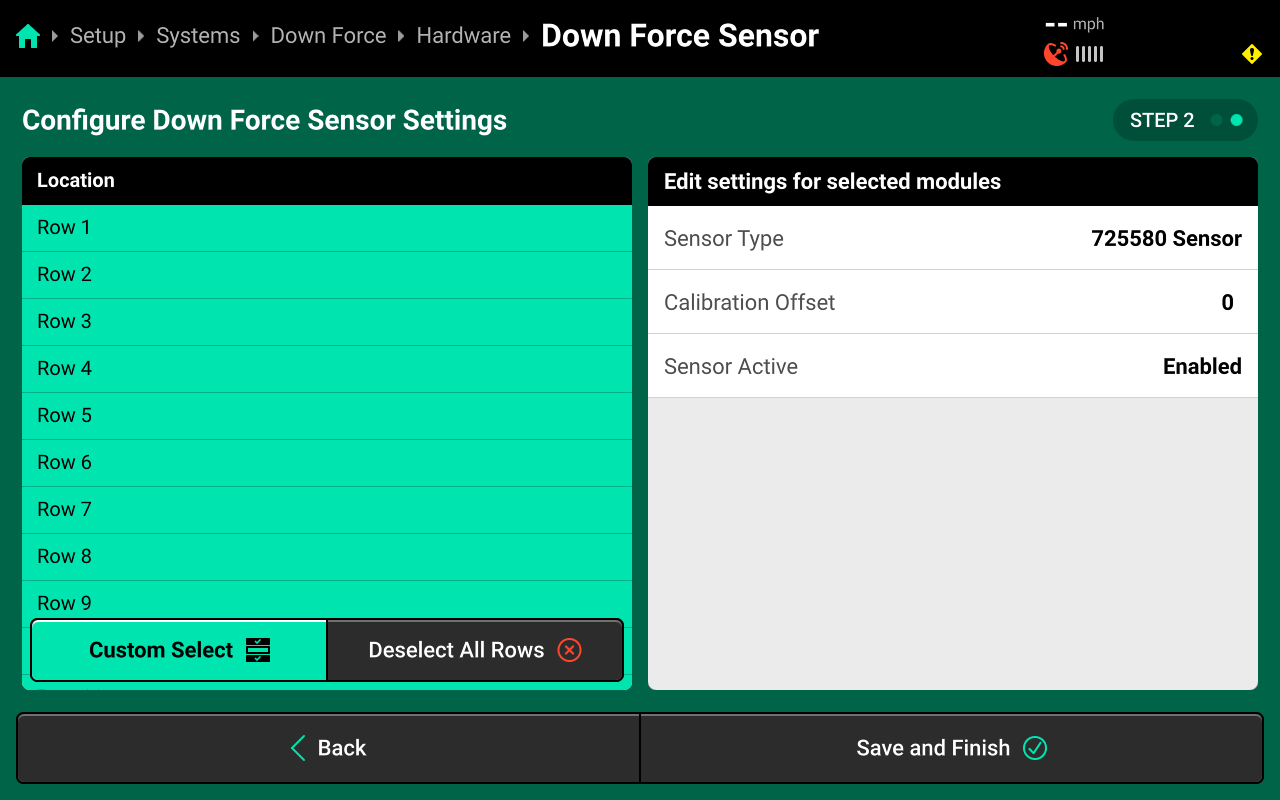Toggle Row 3 selection off
1280x800 pixels.
coord(327,322)
